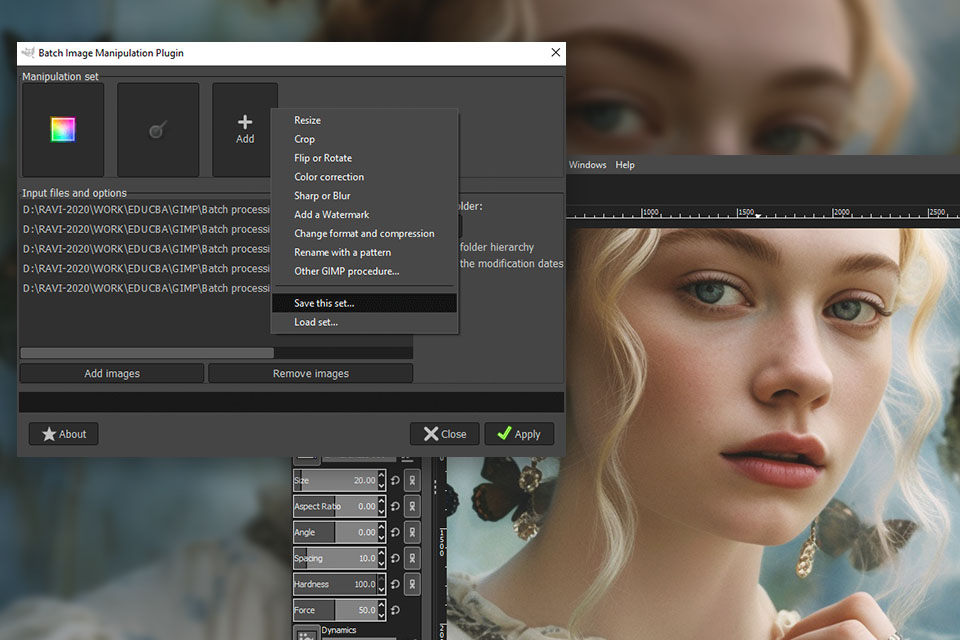The height and width of the screenshot is (640, 960).
Task: Choose Change format and compression
Action: (x=364, y=233)
